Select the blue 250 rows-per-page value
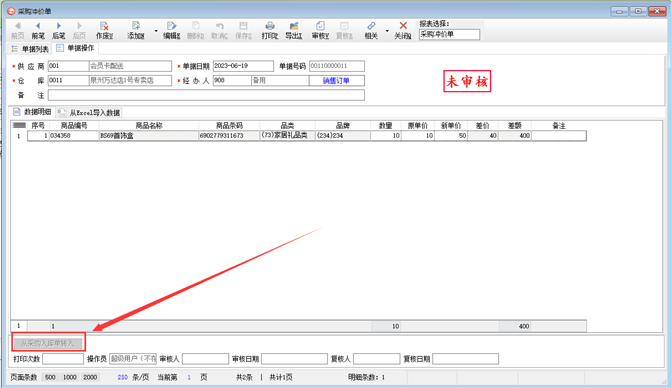671x388 pixels. coord(122,377)
